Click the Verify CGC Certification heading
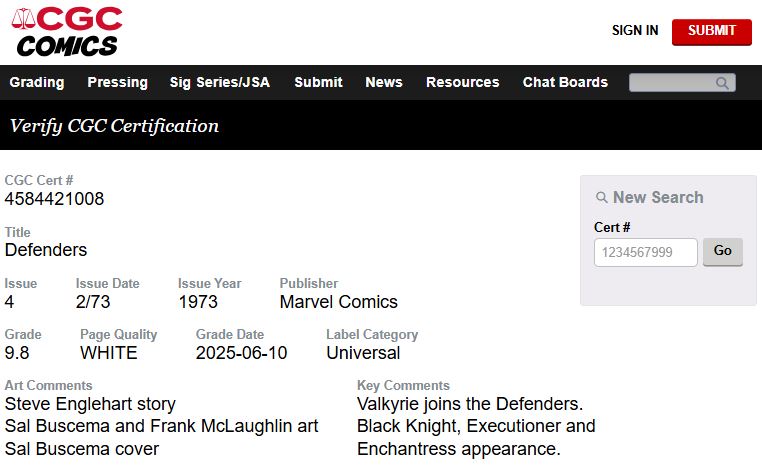The image size is (762, 466). click(114, 126)
